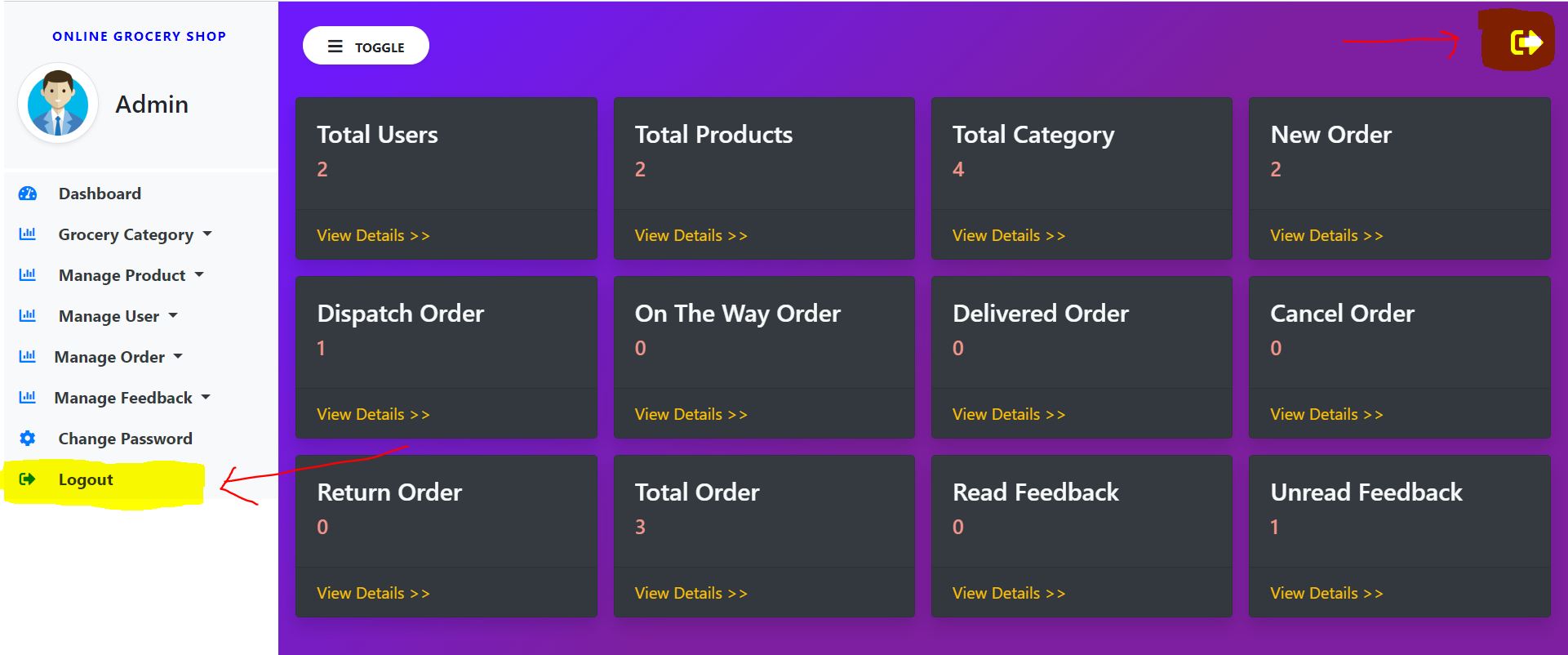This screenshot has height=655, width=1568.
Task: Click the Manage User chart icon
Action: (x=28, y=316)
